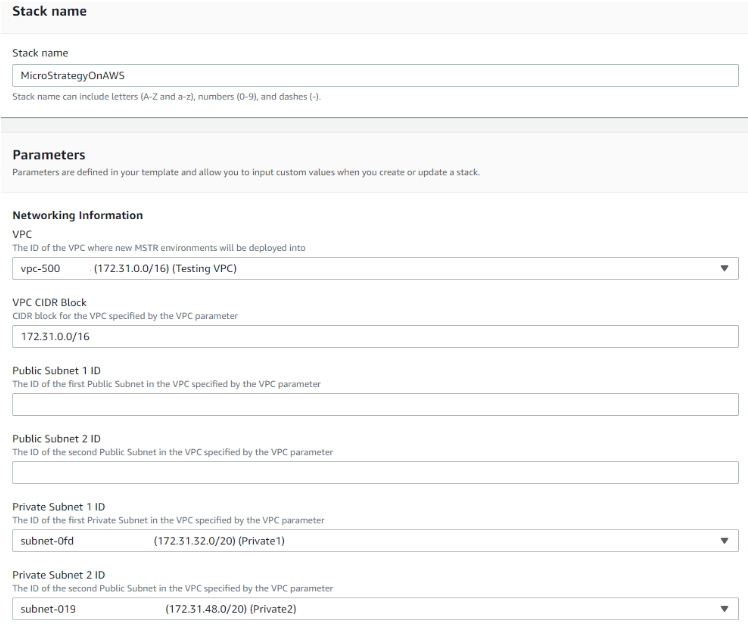Select the 'Stack name' section heading
Viewport: 748px width, 635px height.
(50, 11)
